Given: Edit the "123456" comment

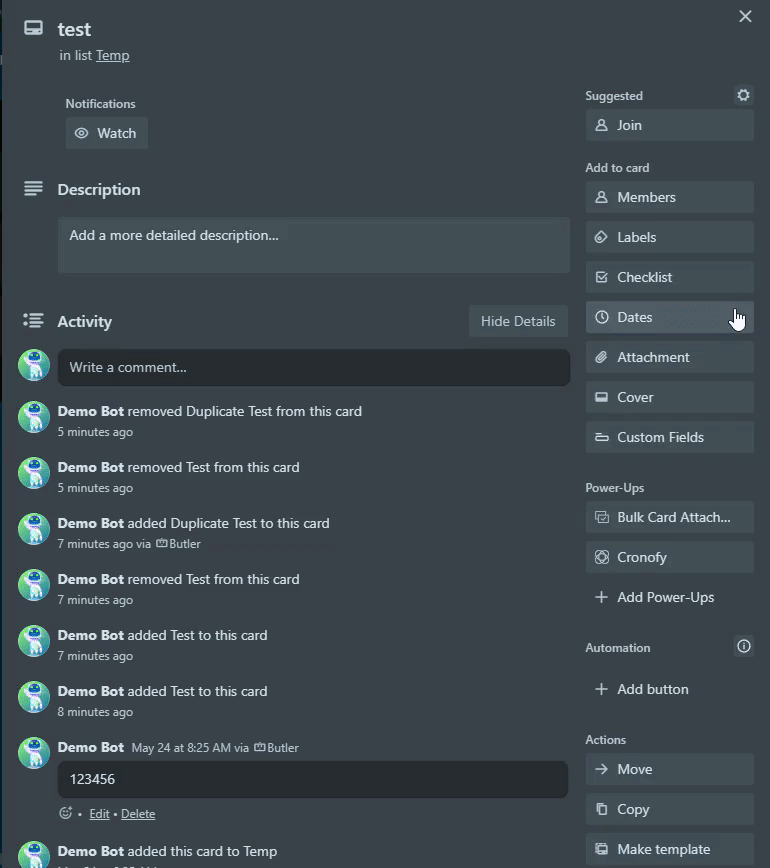Looking at the screenshot, I should 99,813.
